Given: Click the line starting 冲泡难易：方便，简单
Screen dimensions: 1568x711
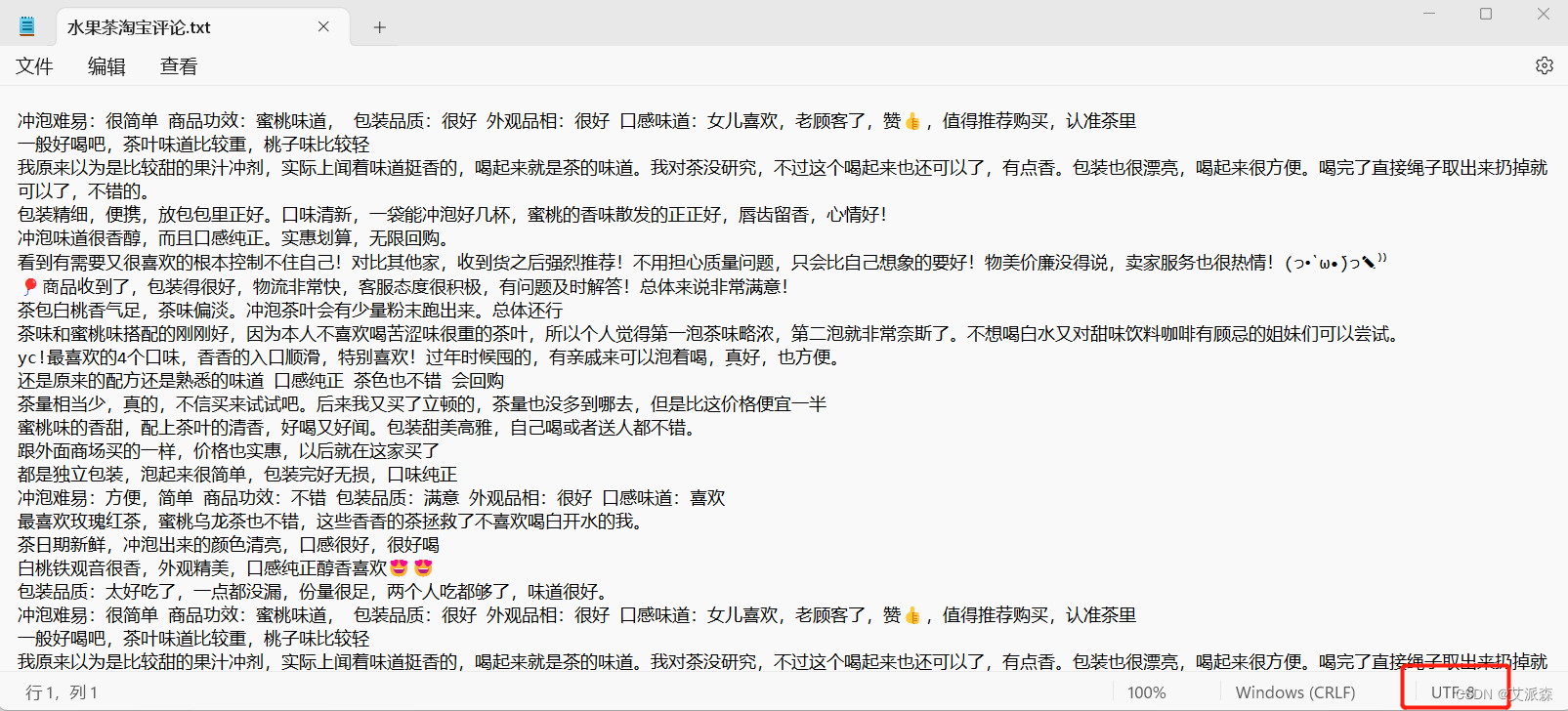Looking at the screenshot, I should (x=371, y=497).
